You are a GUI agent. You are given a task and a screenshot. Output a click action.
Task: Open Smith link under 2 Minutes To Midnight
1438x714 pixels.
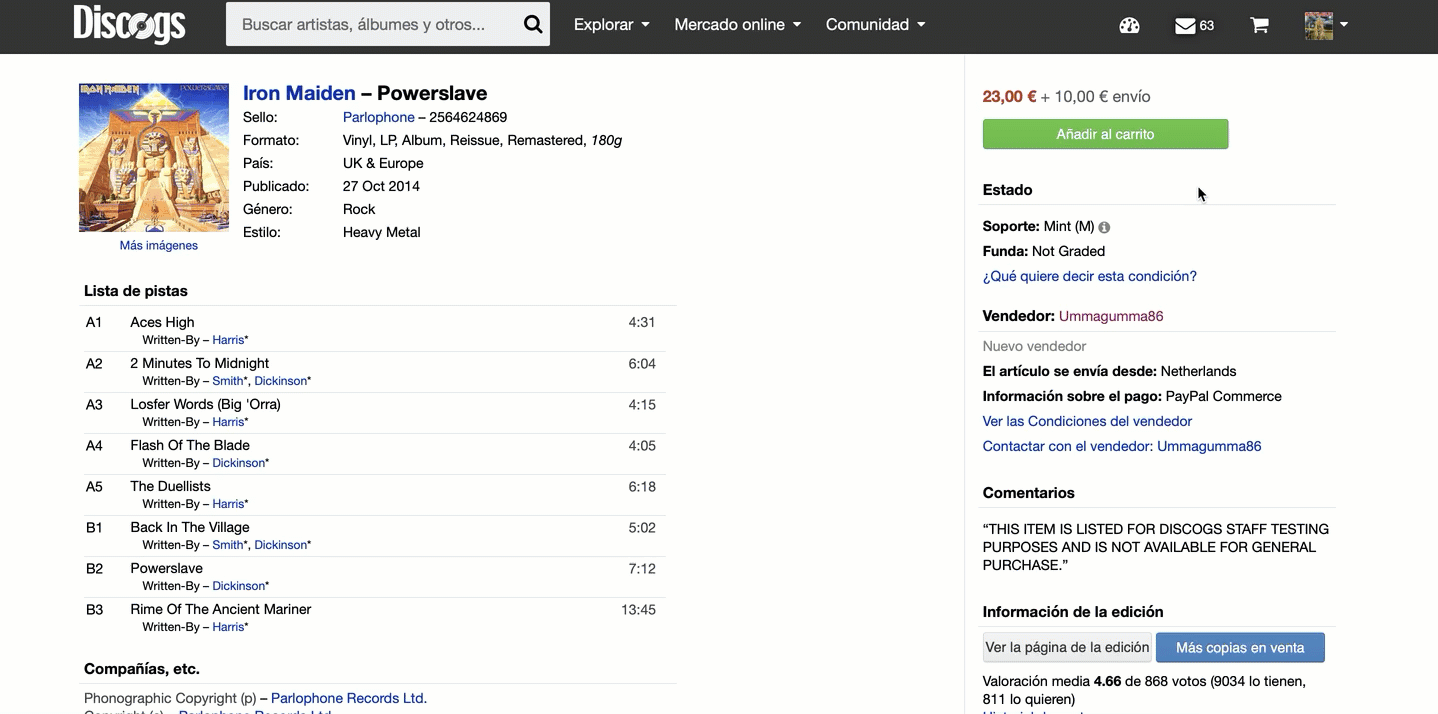point(228,381)
